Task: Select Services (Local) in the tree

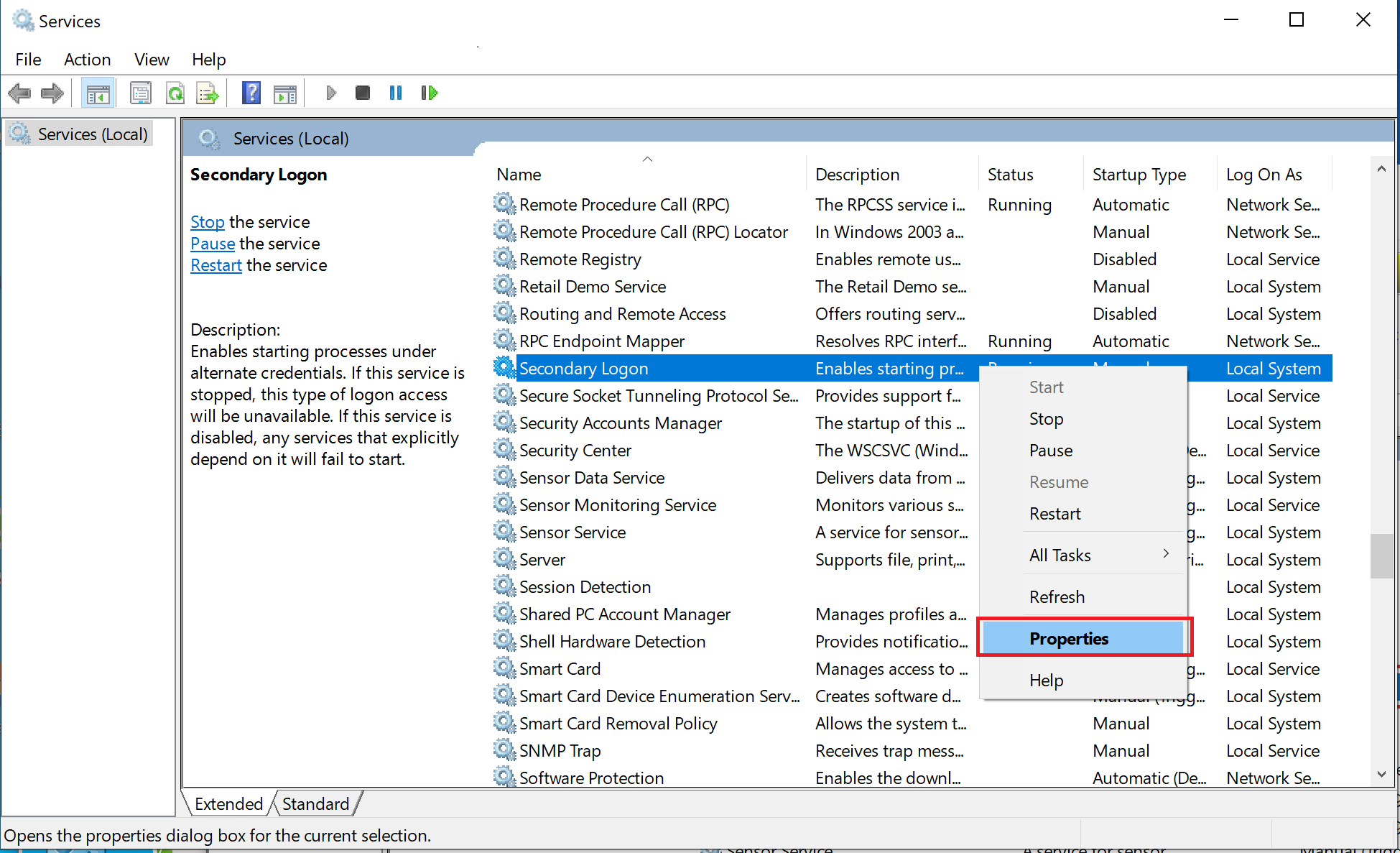Action: (x=92, y=134)
